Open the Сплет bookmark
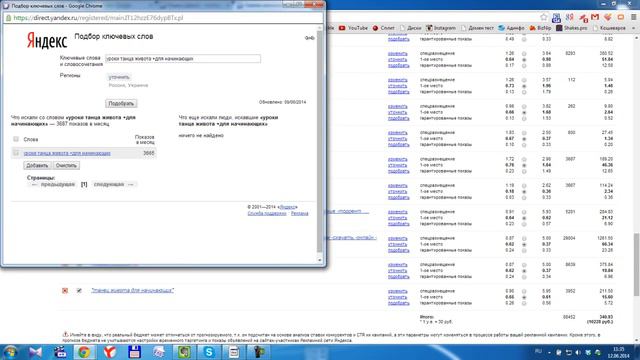Viewport: 640px width, 360px height. [x=383, y=28]
